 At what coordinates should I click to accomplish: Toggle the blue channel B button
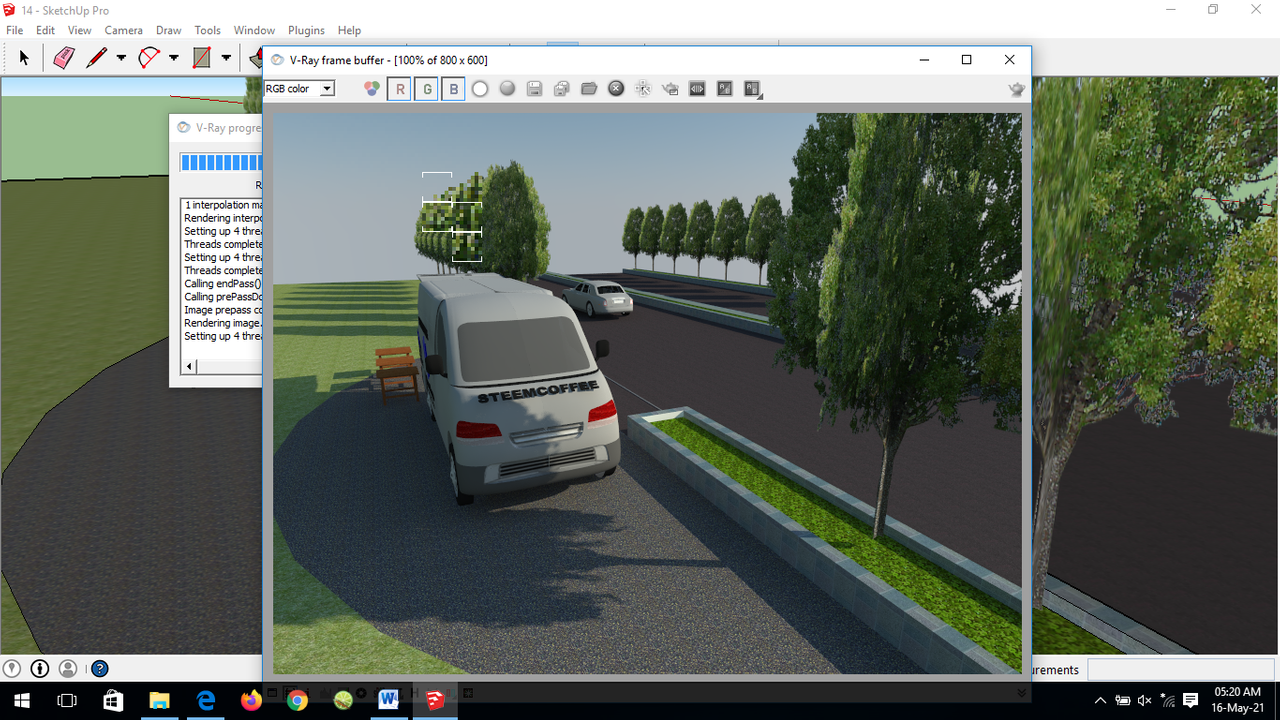453,89
